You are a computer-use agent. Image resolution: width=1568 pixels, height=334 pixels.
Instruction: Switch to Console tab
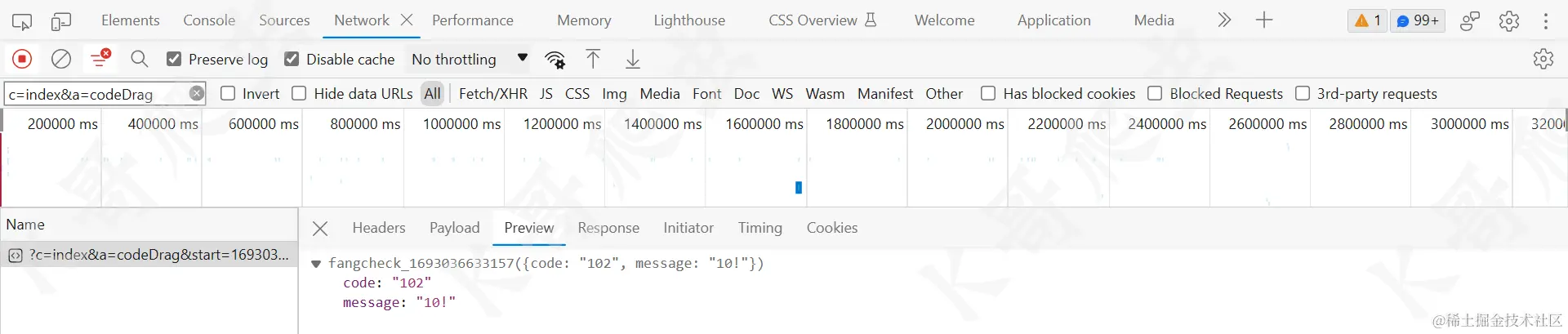209,20
